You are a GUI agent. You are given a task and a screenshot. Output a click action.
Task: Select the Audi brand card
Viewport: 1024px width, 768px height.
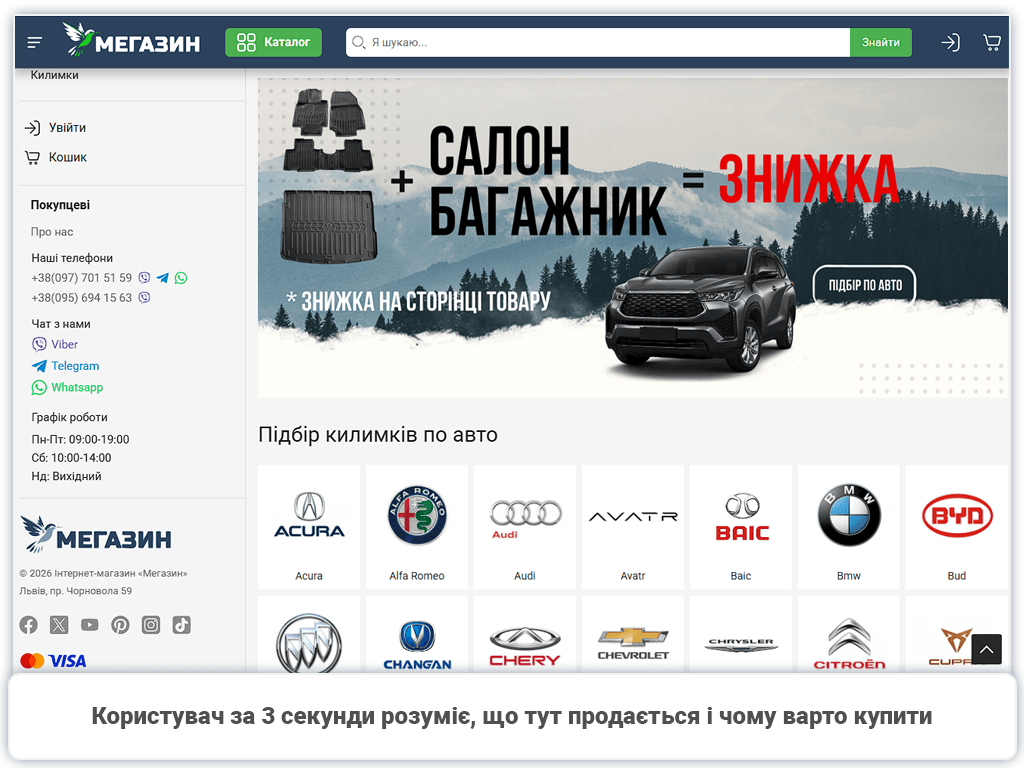pos(524,527)
